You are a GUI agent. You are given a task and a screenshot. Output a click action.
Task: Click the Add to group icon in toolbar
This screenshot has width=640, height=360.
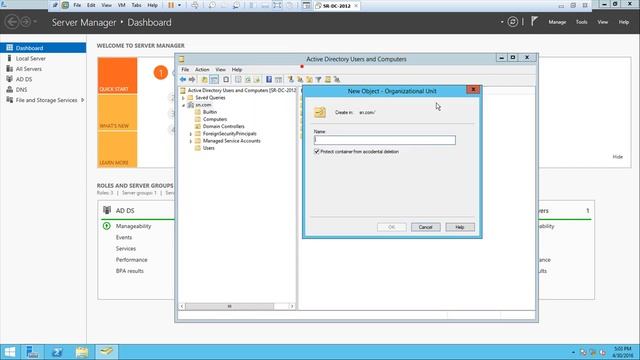pos(337,80)
